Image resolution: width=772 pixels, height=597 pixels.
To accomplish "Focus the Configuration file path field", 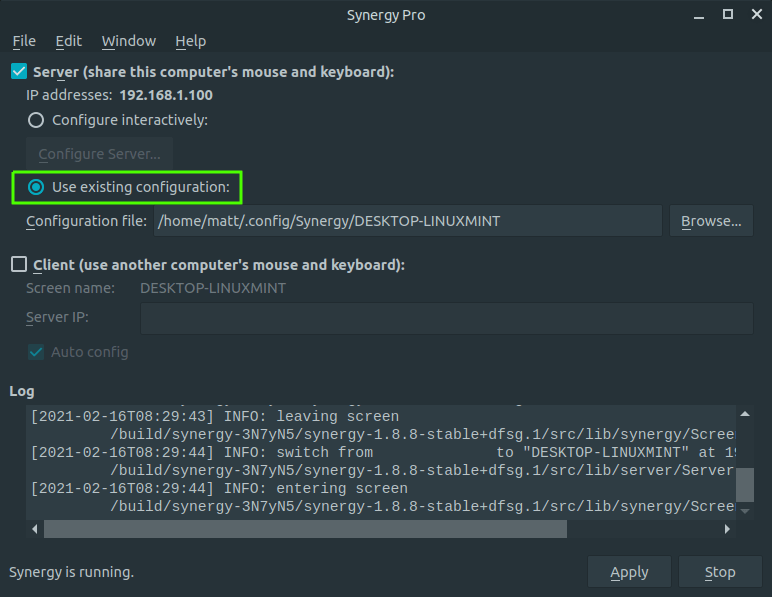I will [407, 221].
